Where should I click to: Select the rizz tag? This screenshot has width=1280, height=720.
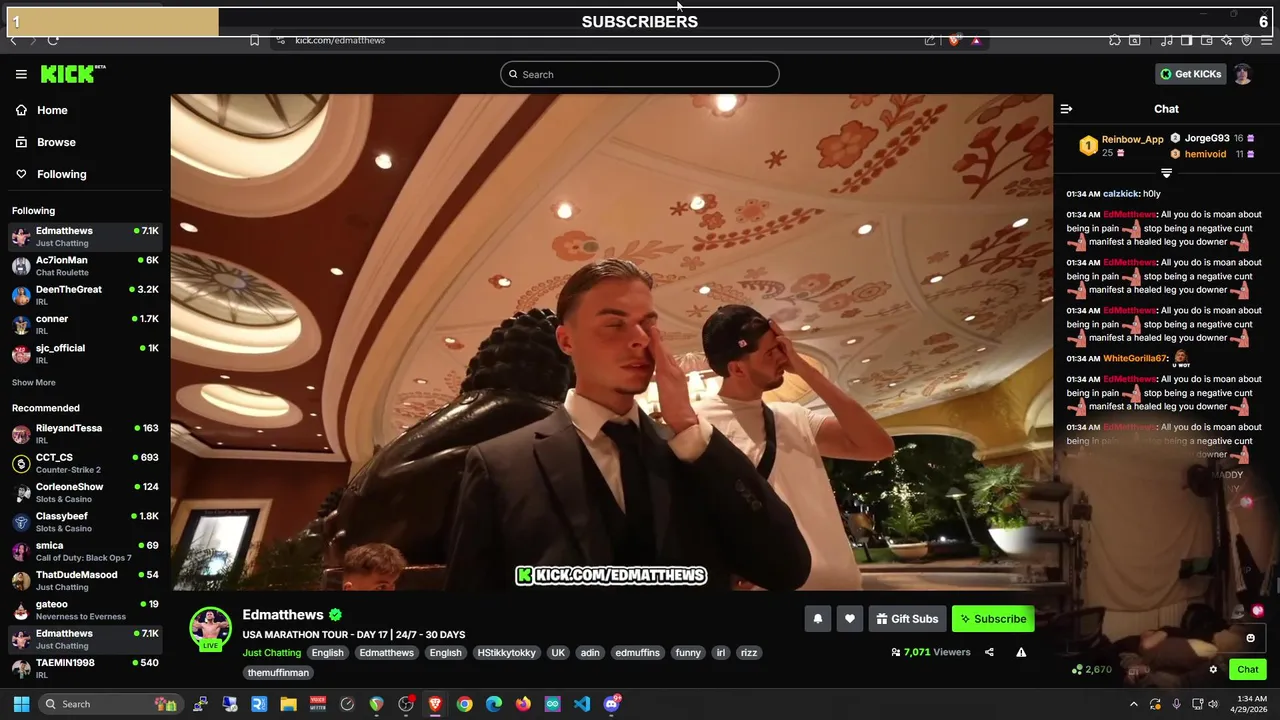click(748, 652)
